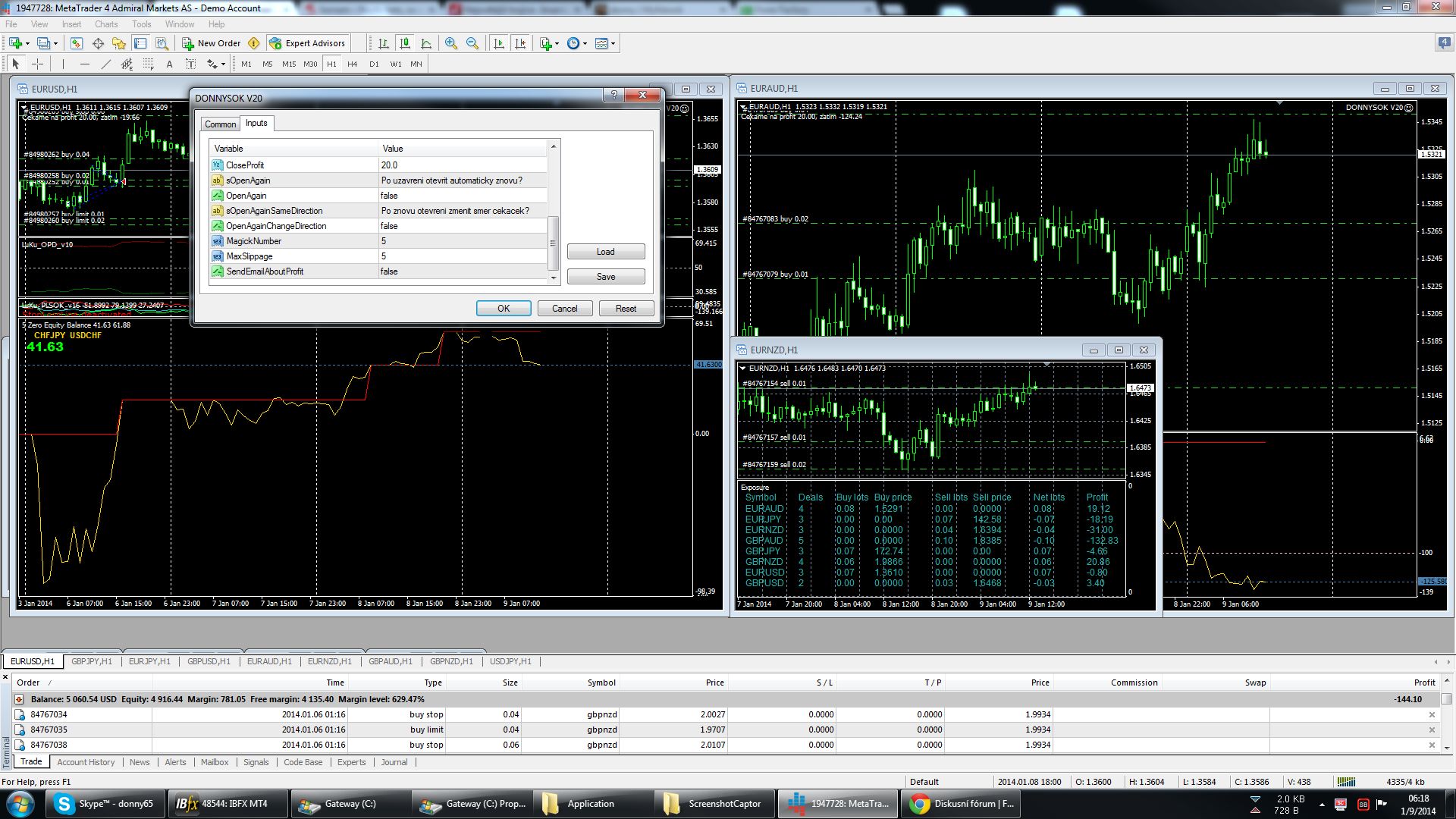This screenshot has height=819, width=1456.
Task: Click the Save button
Action: (606, 277)
